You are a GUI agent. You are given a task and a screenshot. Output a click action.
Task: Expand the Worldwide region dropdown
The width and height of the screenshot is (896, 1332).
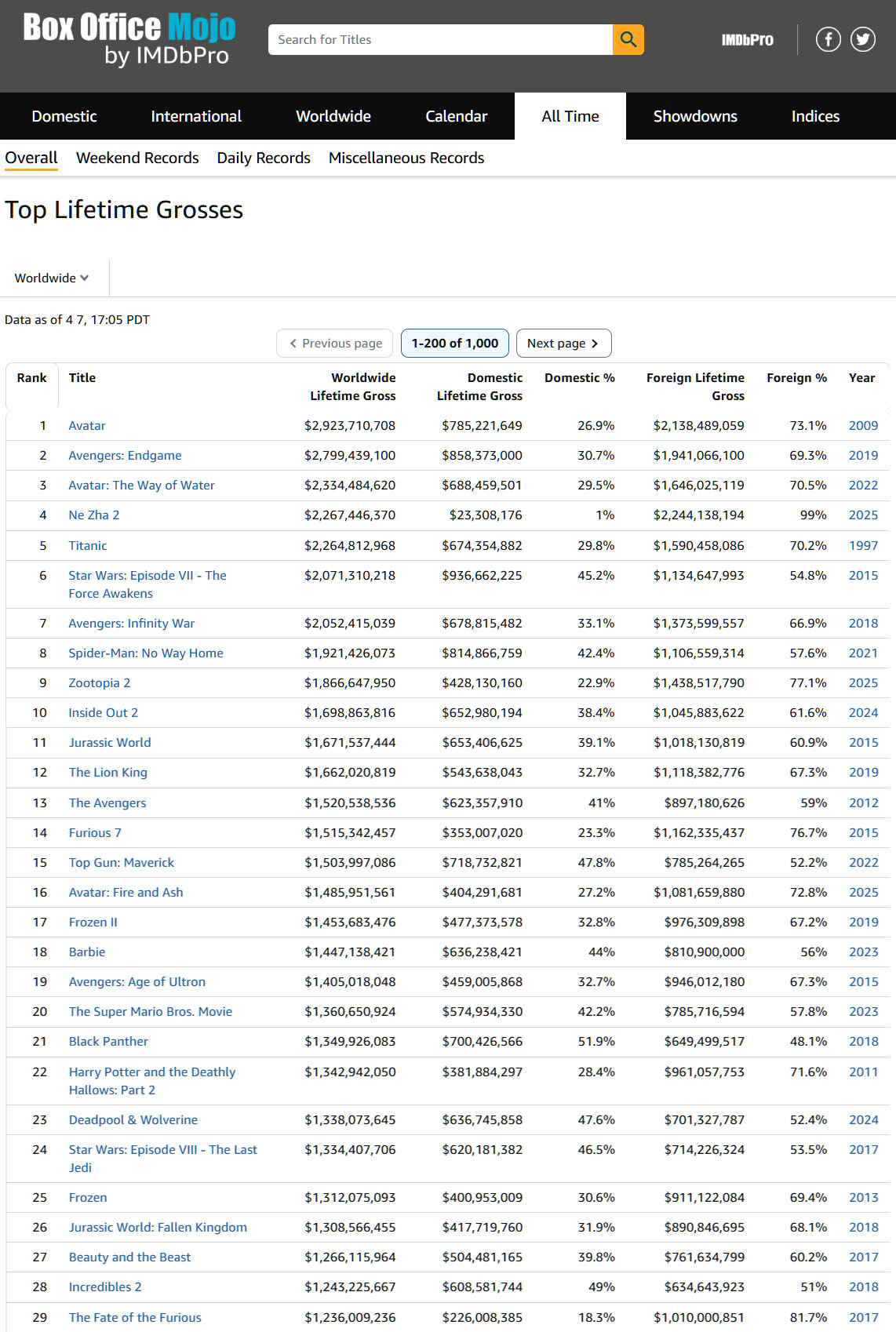(52, 278)
